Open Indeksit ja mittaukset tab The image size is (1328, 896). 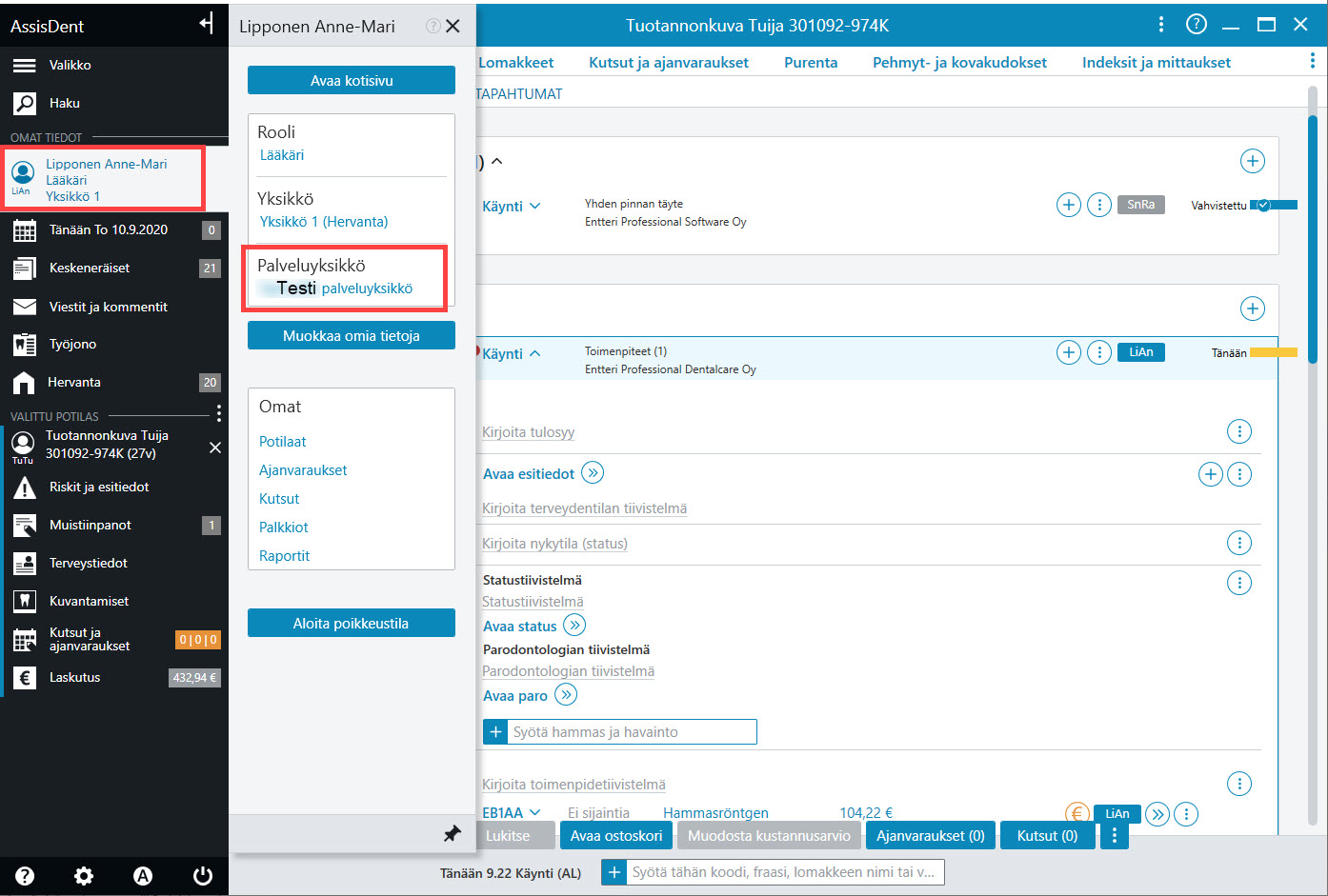(x=1156, y=62)
